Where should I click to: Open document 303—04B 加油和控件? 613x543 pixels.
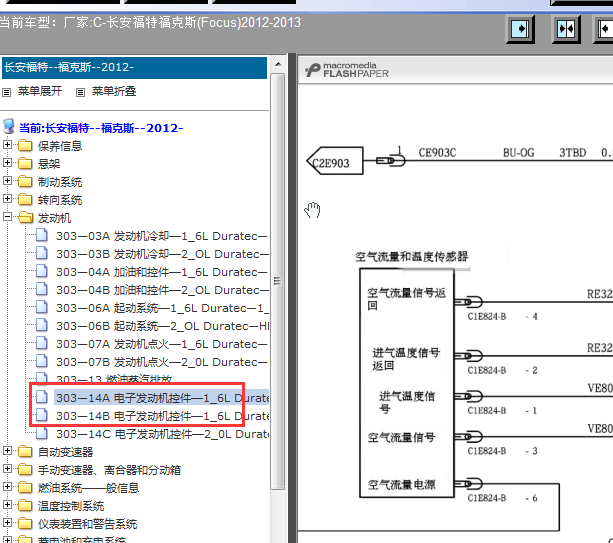(162, 290)
